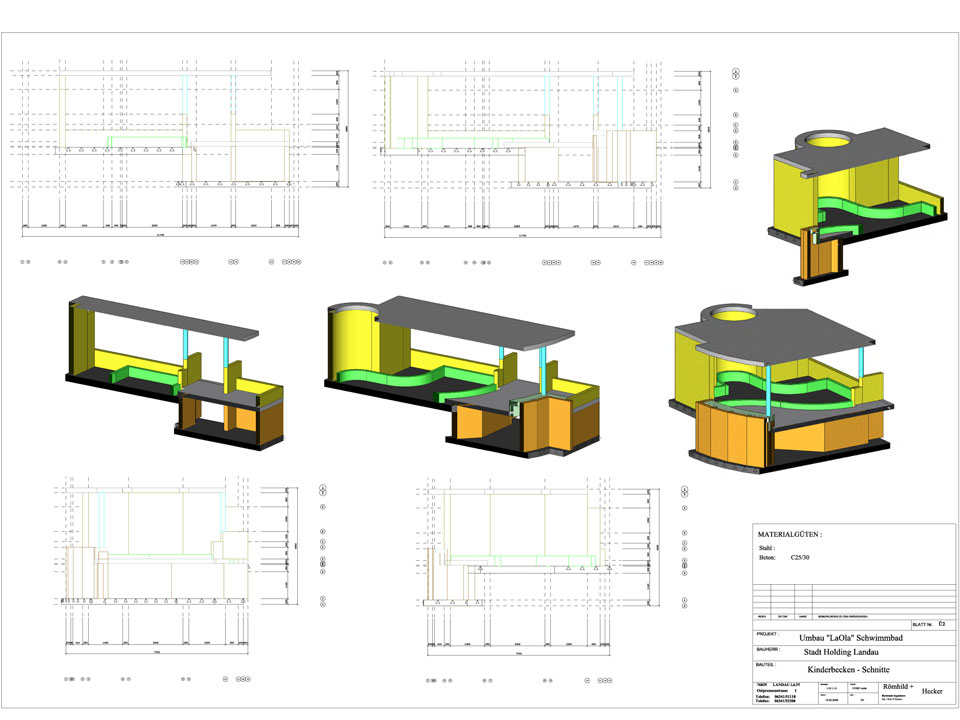Click the Kinderbecken - Schnitte title
This screenshot has height=720, width=960.
(x=848, y=668)
